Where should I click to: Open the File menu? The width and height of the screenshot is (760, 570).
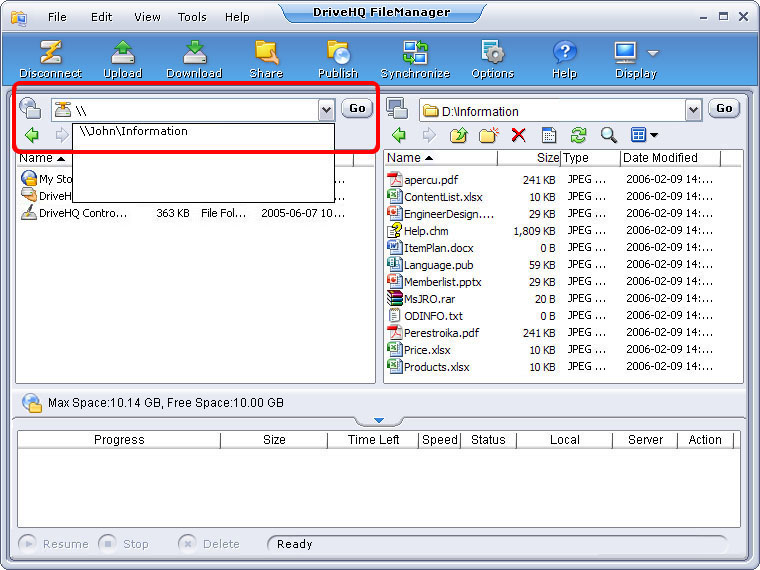pos(57,17)
